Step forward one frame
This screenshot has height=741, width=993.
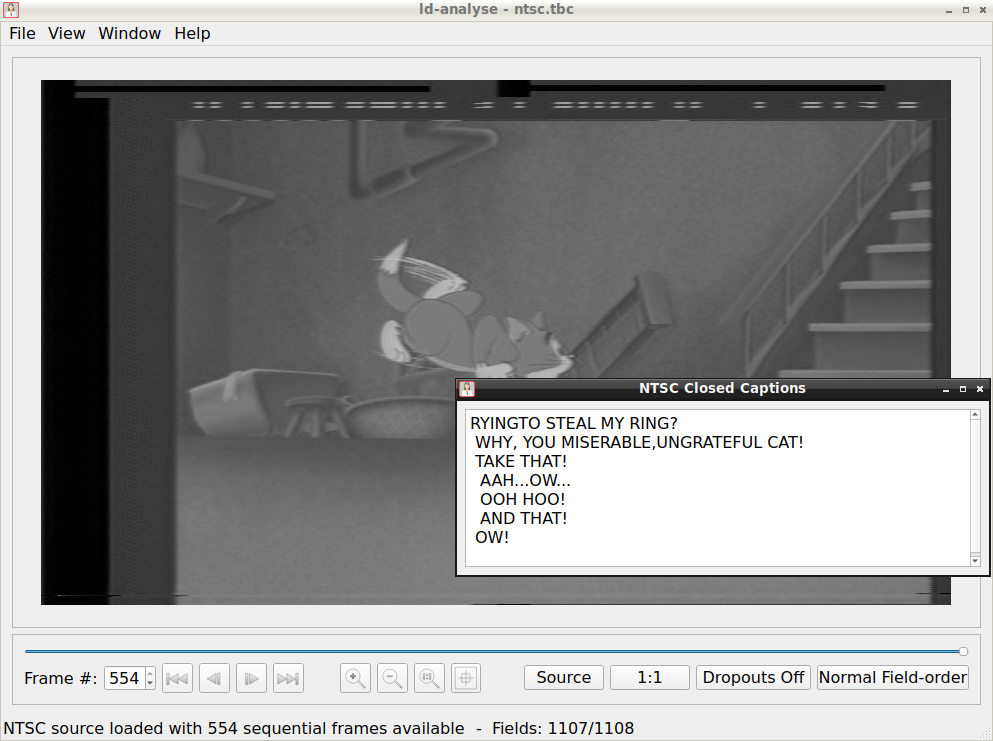(x=251, y=678)
